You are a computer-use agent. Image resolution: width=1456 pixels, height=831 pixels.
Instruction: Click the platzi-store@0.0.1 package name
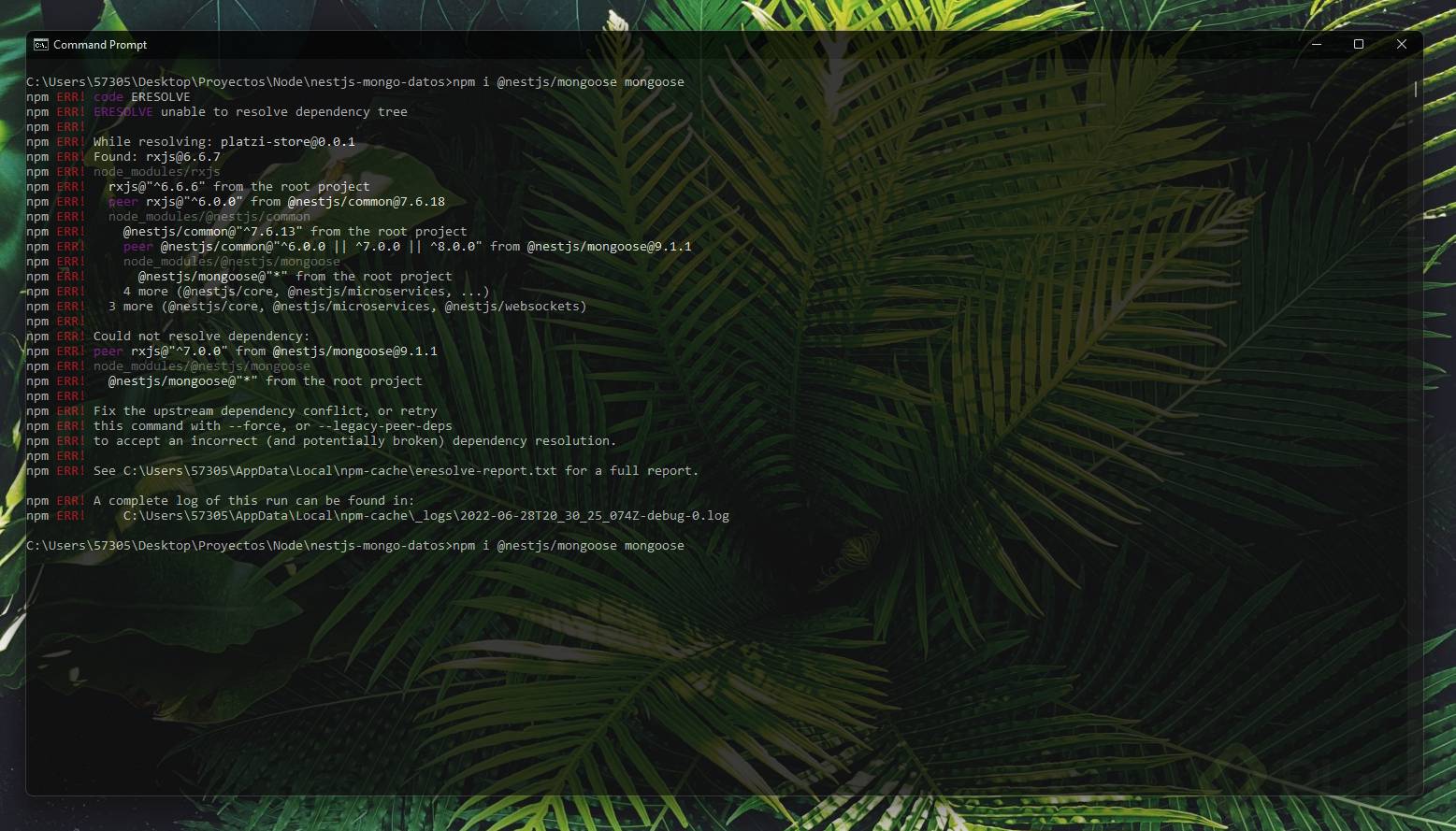point(287,141)
